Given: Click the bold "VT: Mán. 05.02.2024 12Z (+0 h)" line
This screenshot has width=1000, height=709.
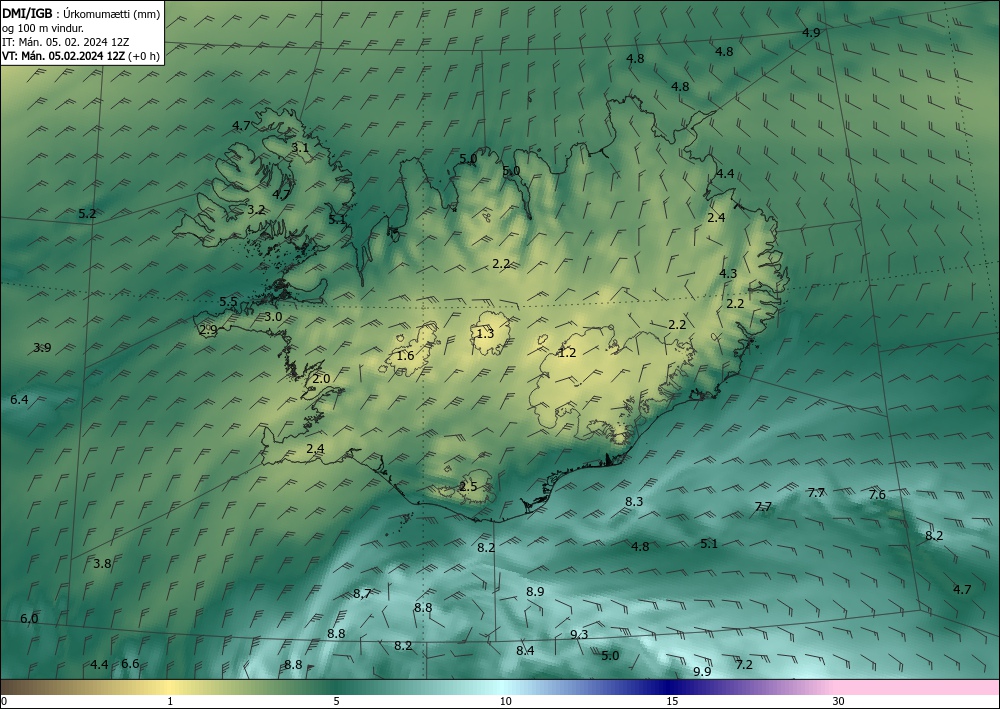Looking at the screenshot, I should [x=81, y=56].
